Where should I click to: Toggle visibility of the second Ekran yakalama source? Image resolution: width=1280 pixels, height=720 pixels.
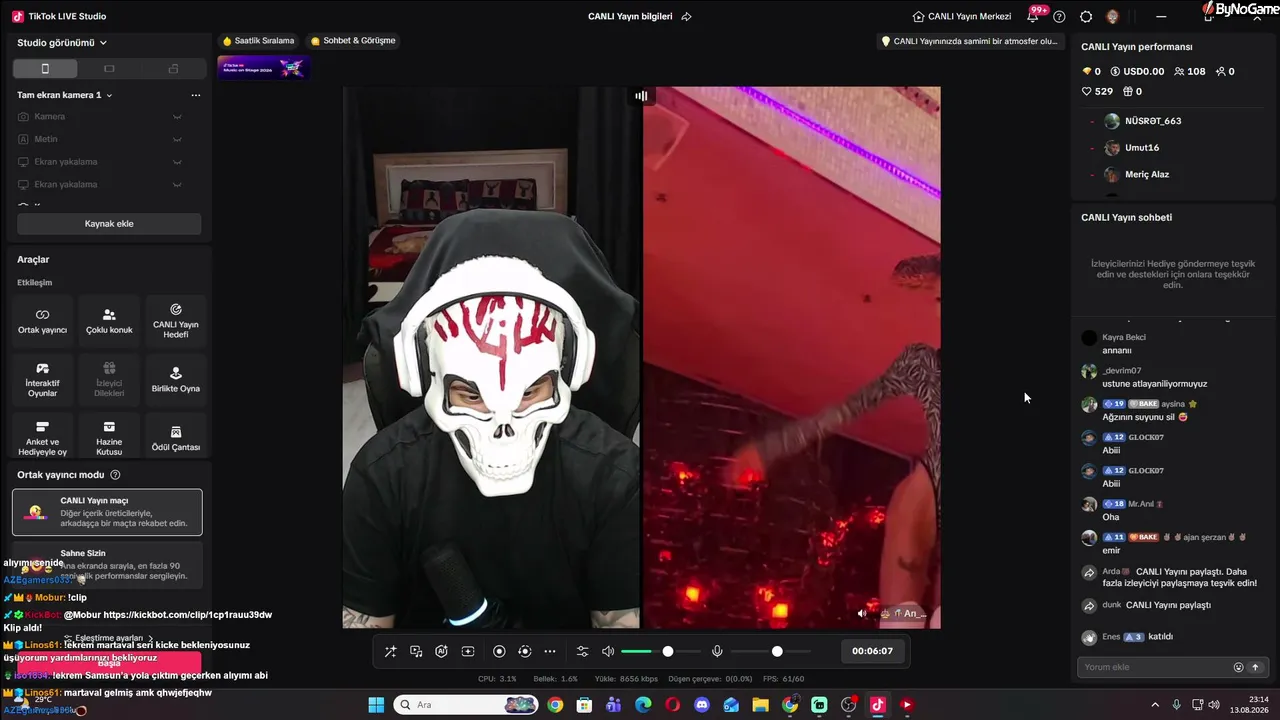[x=177, y=184]
